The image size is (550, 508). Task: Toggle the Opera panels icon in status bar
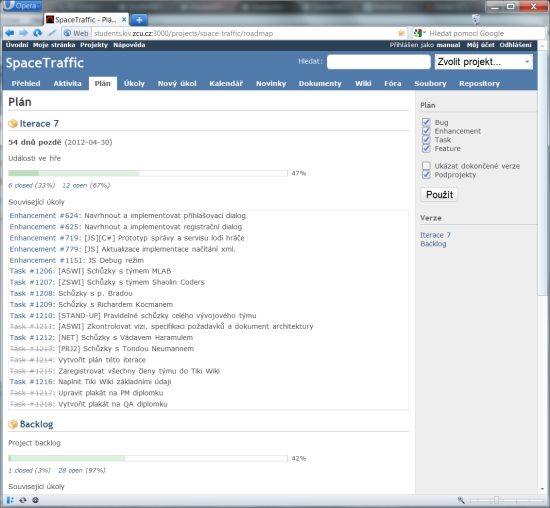[10, 500]
